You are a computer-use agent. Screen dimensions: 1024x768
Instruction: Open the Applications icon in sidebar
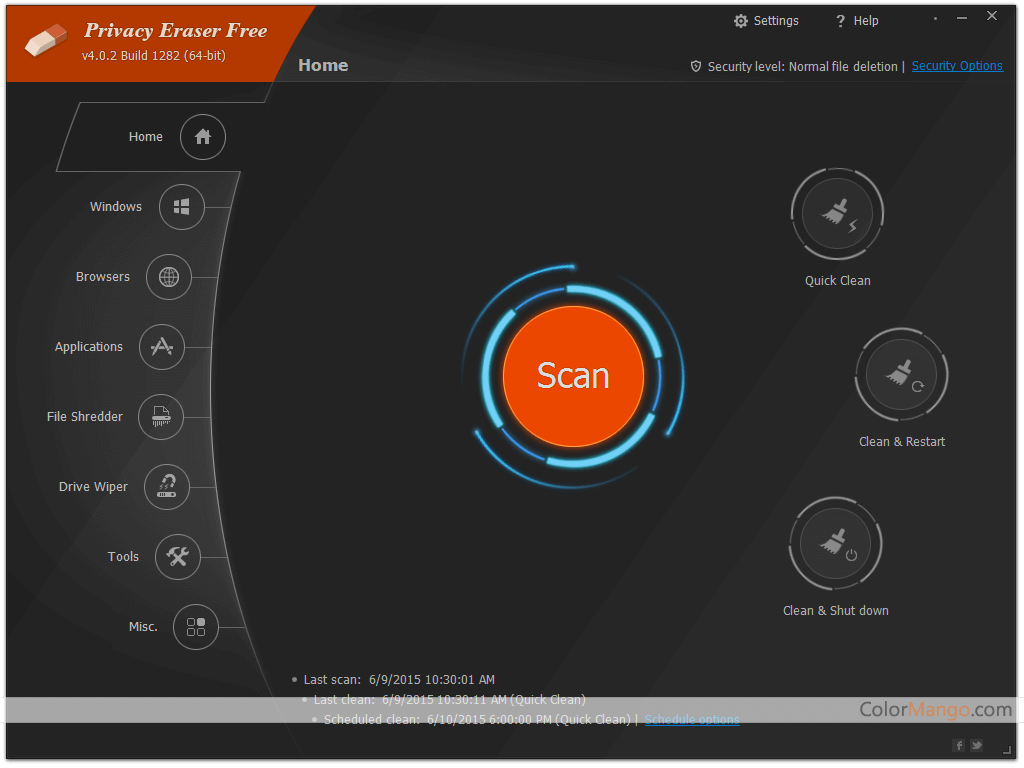[162, 347]
